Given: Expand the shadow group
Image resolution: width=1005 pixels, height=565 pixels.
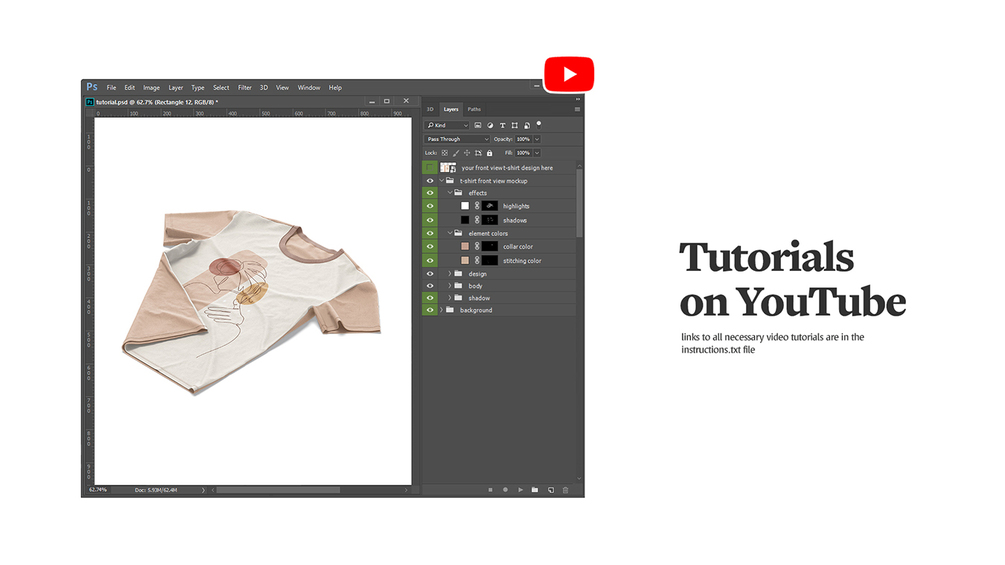Looking at the screenshot, I should pos(449,298).
